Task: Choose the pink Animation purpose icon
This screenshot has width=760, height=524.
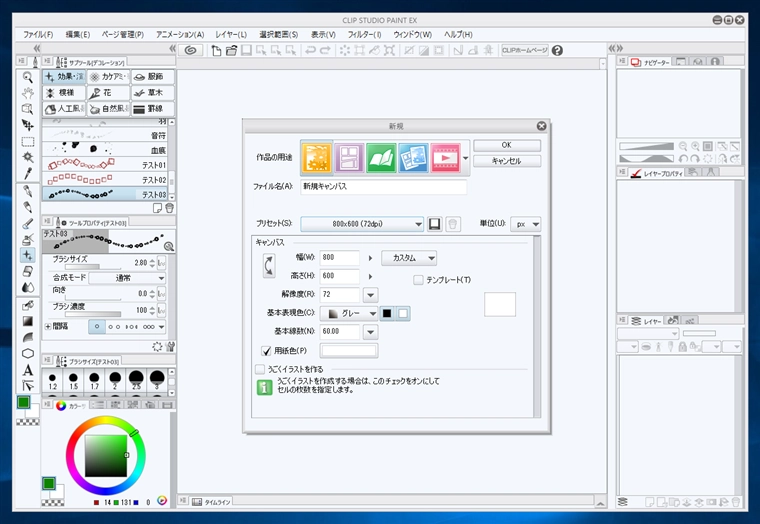Action: coord(445,158)
